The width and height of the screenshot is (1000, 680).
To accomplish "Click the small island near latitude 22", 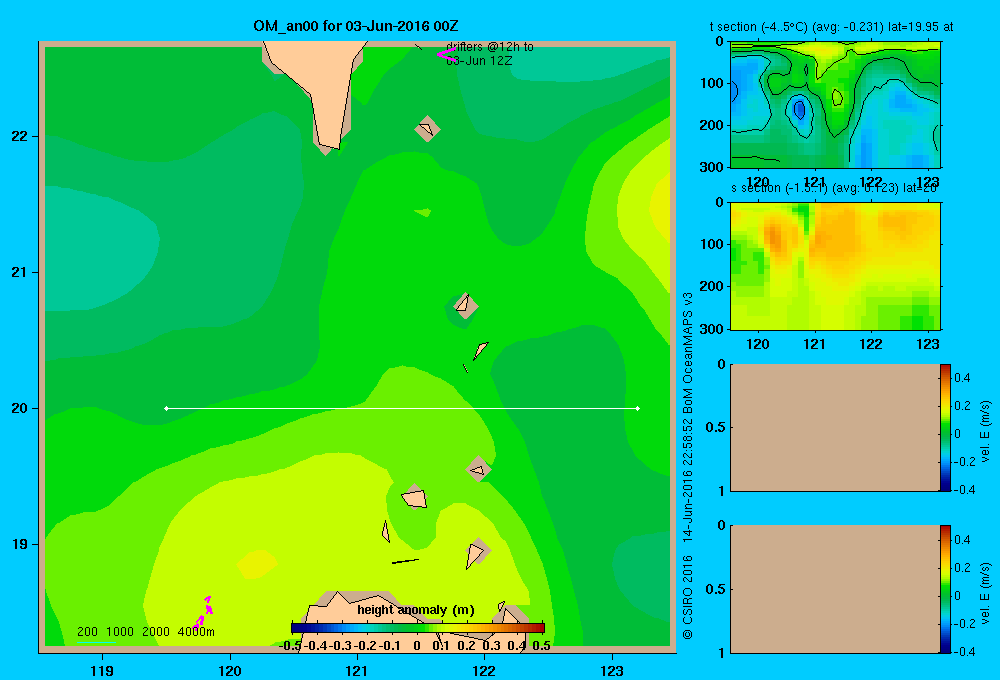I will [x=427, y=129].
